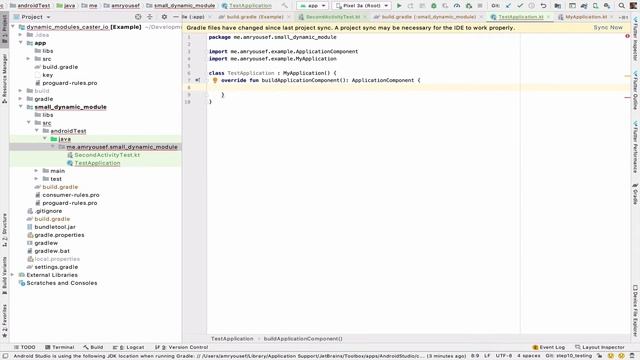Screen dimensions: 640x360
Task: Open the Event Log
Action: point(549,347)
